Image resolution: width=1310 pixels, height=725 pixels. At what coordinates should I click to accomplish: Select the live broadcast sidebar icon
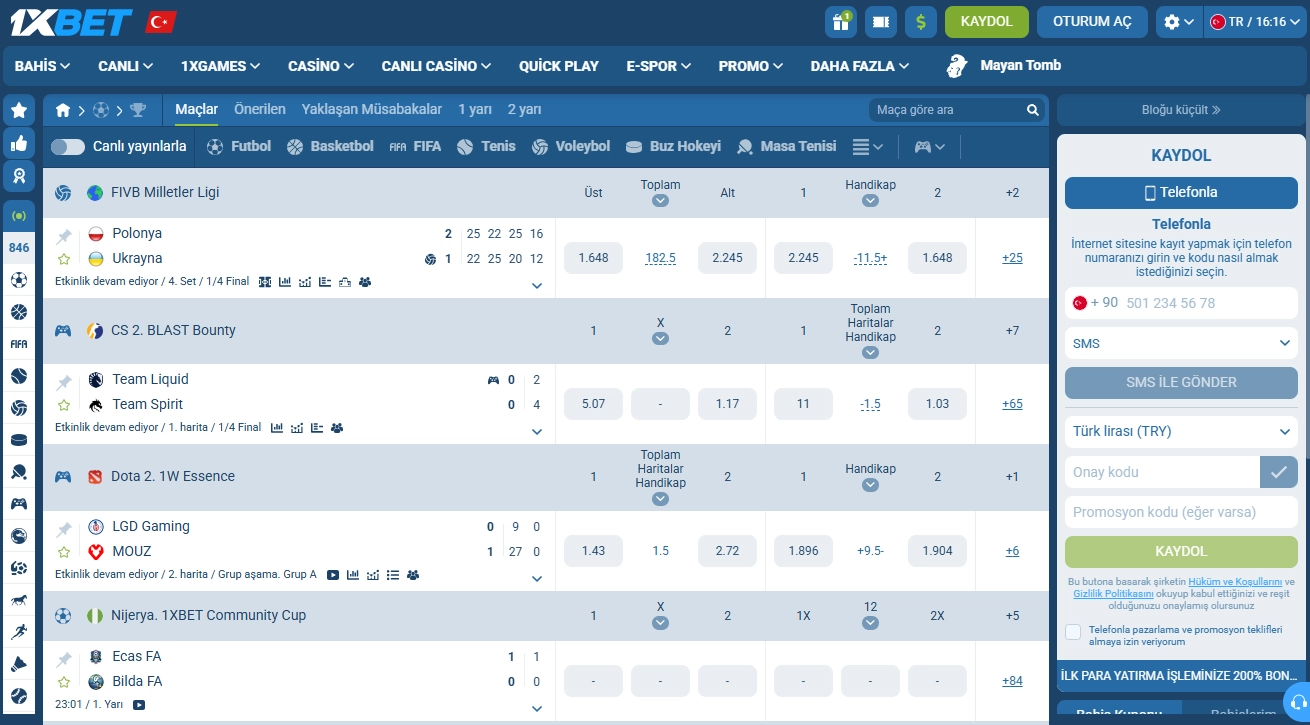click(19, 215)
